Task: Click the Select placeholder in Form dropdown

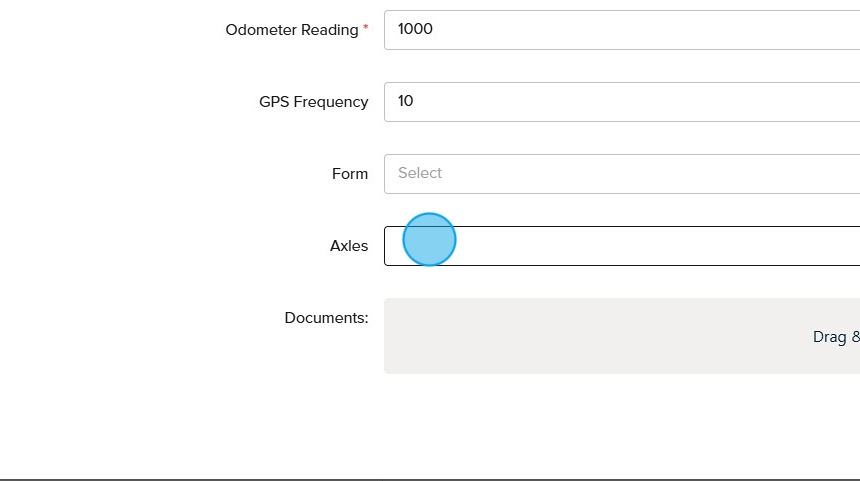Action: [420, 173]
